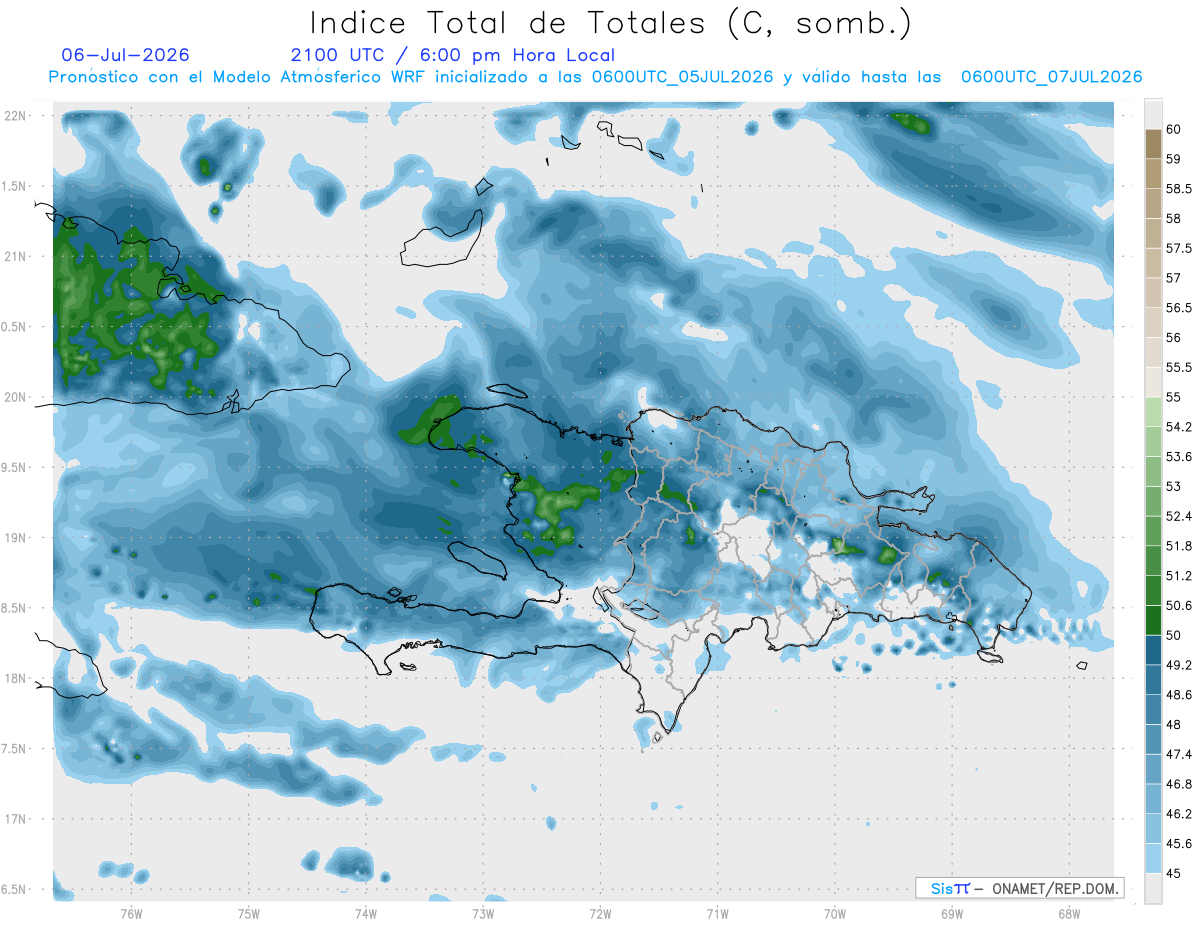Pick the dark blue swatch between 49.2 and 50

1153,651
